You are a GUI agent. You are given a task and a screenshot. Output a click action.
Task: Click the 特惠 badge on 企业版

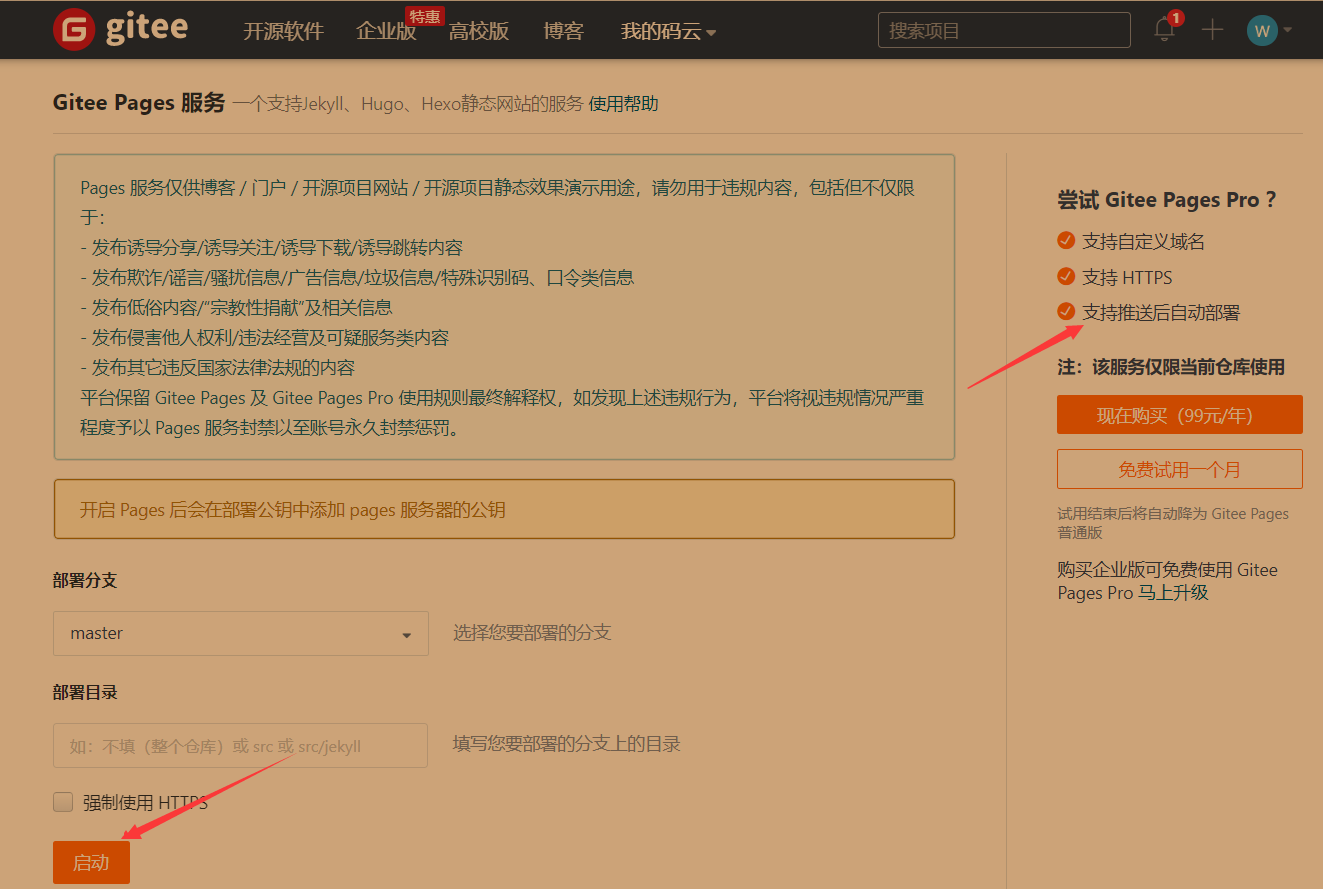click(x=424, y=16)
